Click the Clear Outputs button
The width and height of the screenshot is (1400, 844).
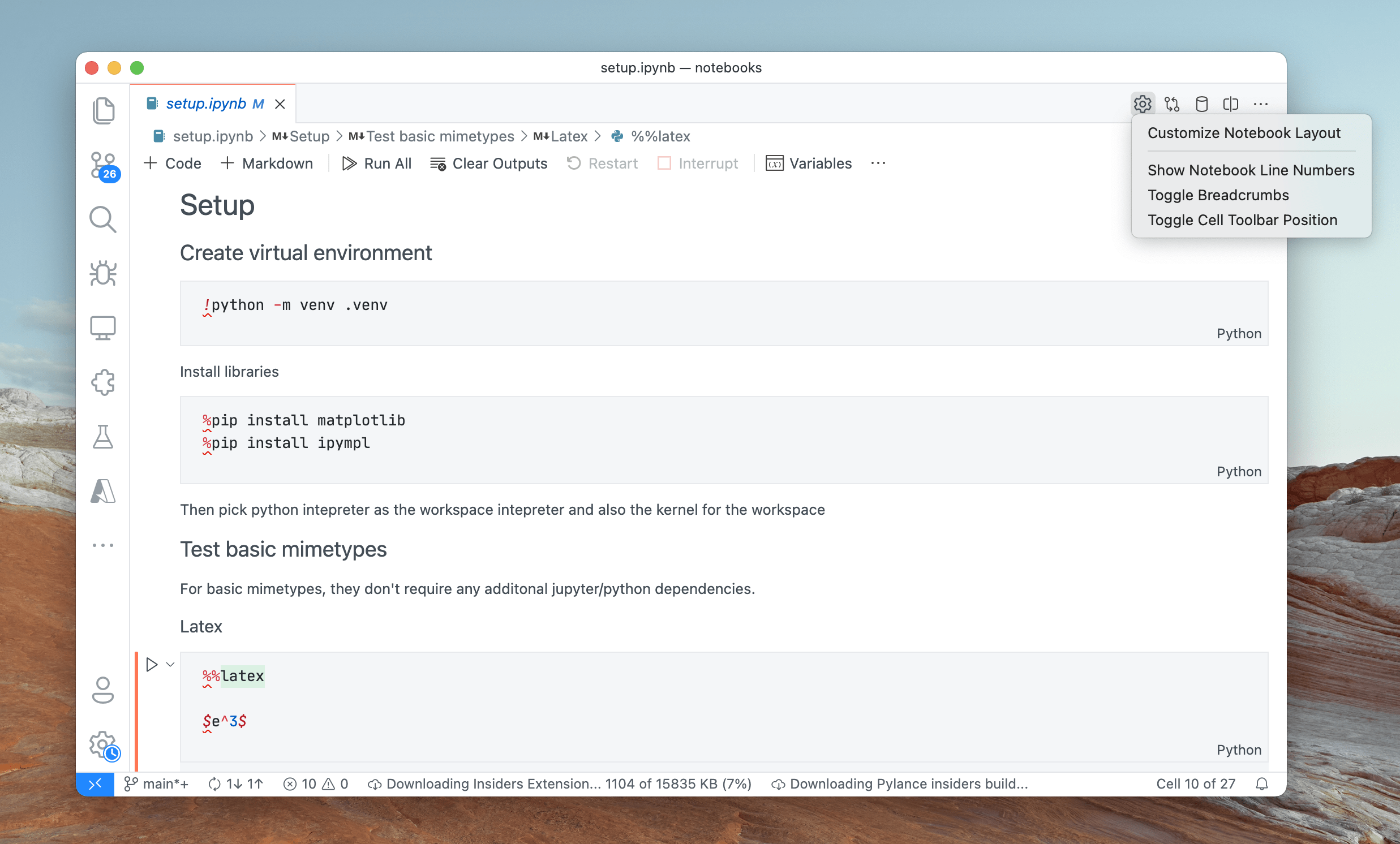488,163
